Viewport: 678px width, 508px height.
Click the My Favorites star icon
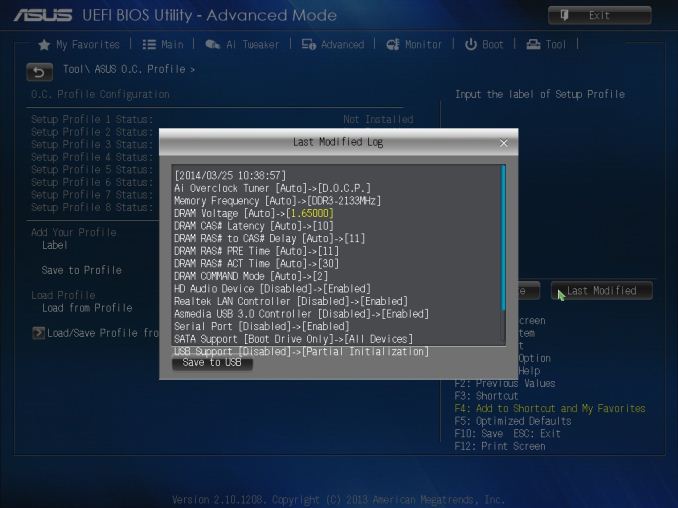44,45
